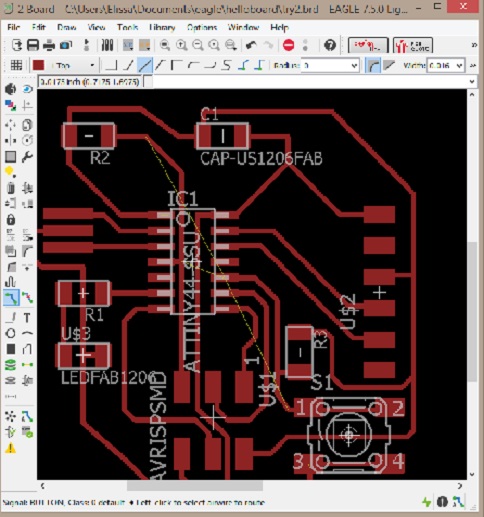Click the Use library books icon
The image size is (484, 517).
pyautogui.click(x=107, y=45)
